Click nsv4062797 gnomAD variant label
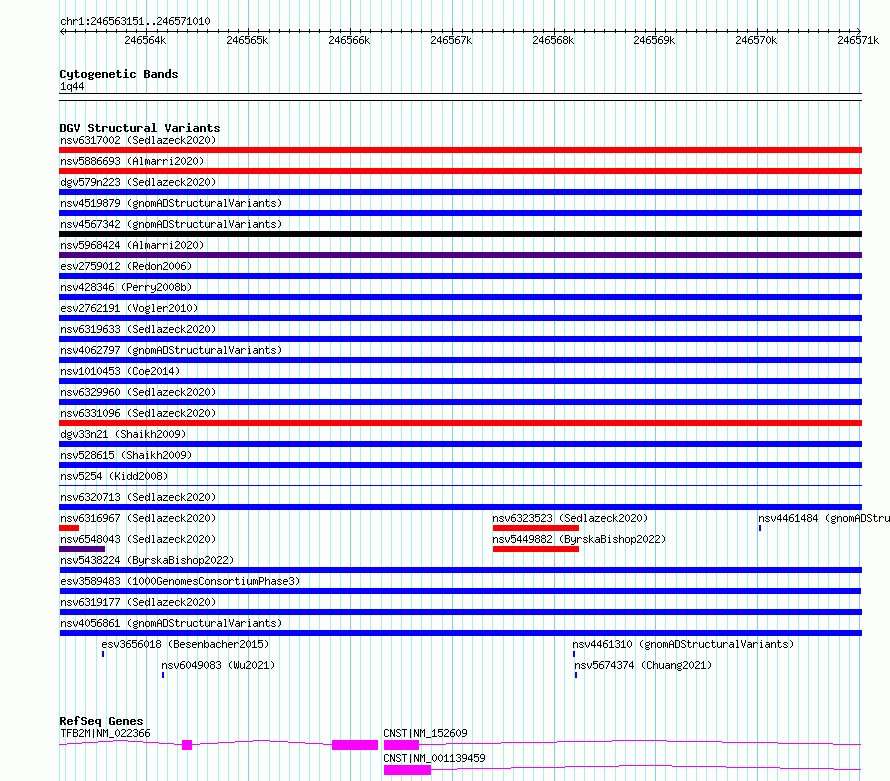890x781 pixels. point(171,350)
